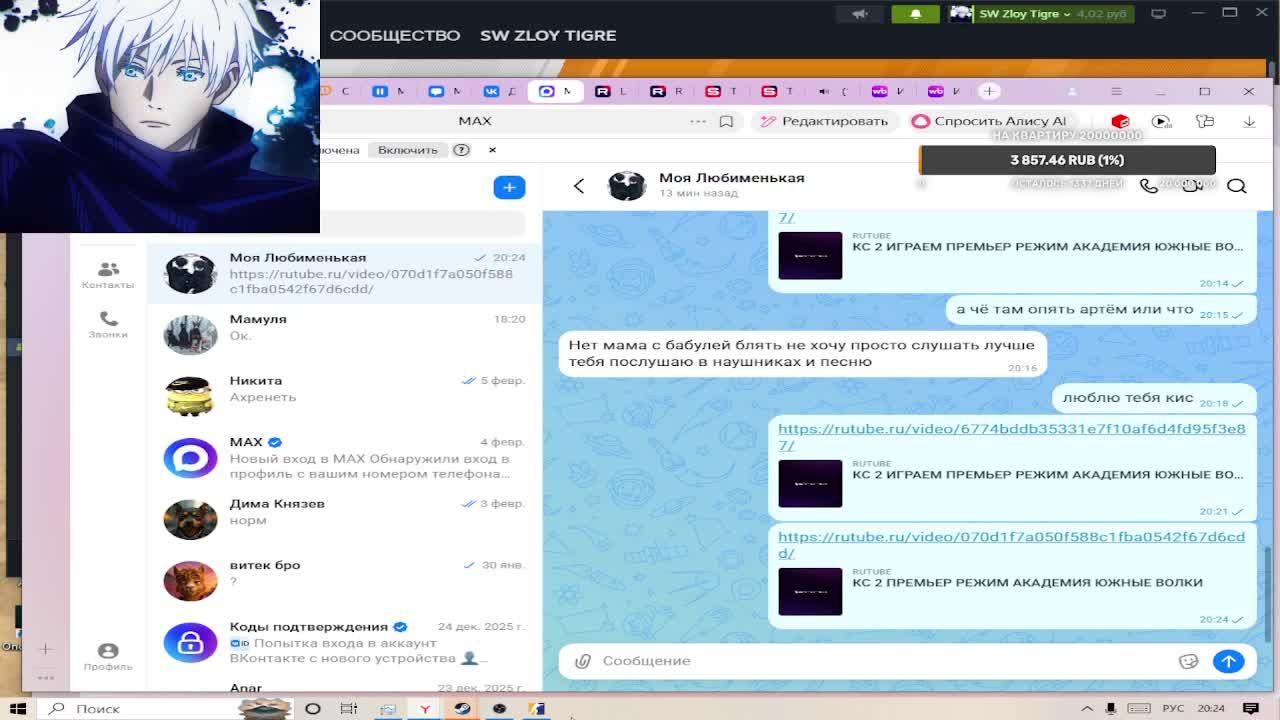This screenshot has width=1280, height=720.
Task: Open Steam Big Picture mode icon
Action: click(x=1159, y=14)
